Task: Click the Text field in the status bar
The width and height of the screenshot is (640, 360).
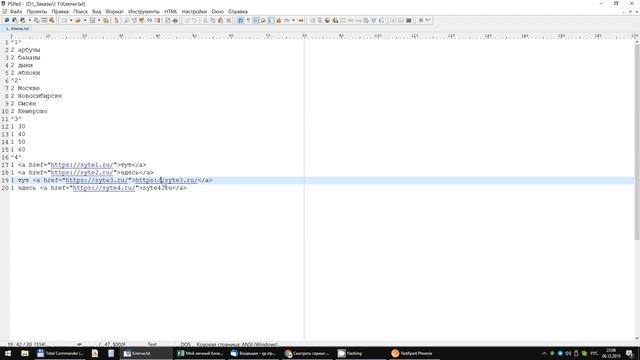Action: [152, 344]
